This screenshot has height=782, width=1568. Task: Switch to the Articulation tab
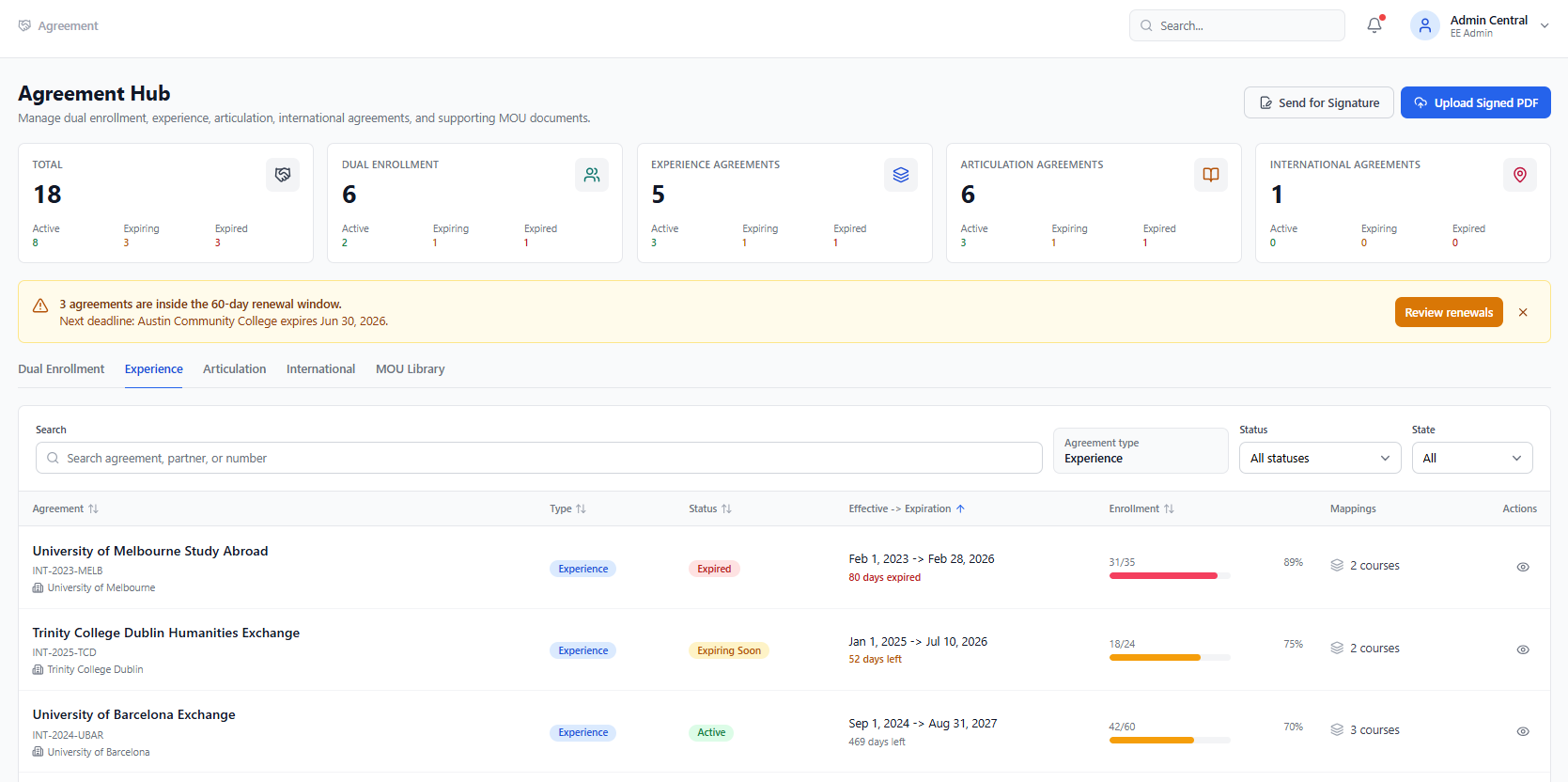coord(235,369)
